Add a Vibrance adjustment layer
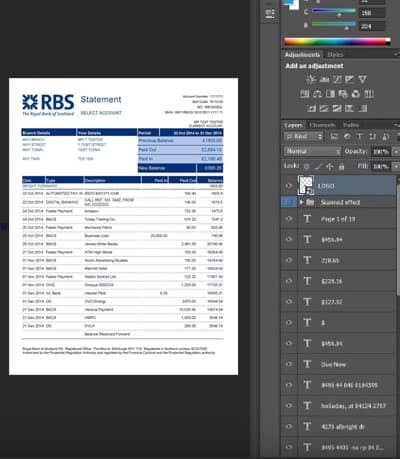 [x=362, y=79]
